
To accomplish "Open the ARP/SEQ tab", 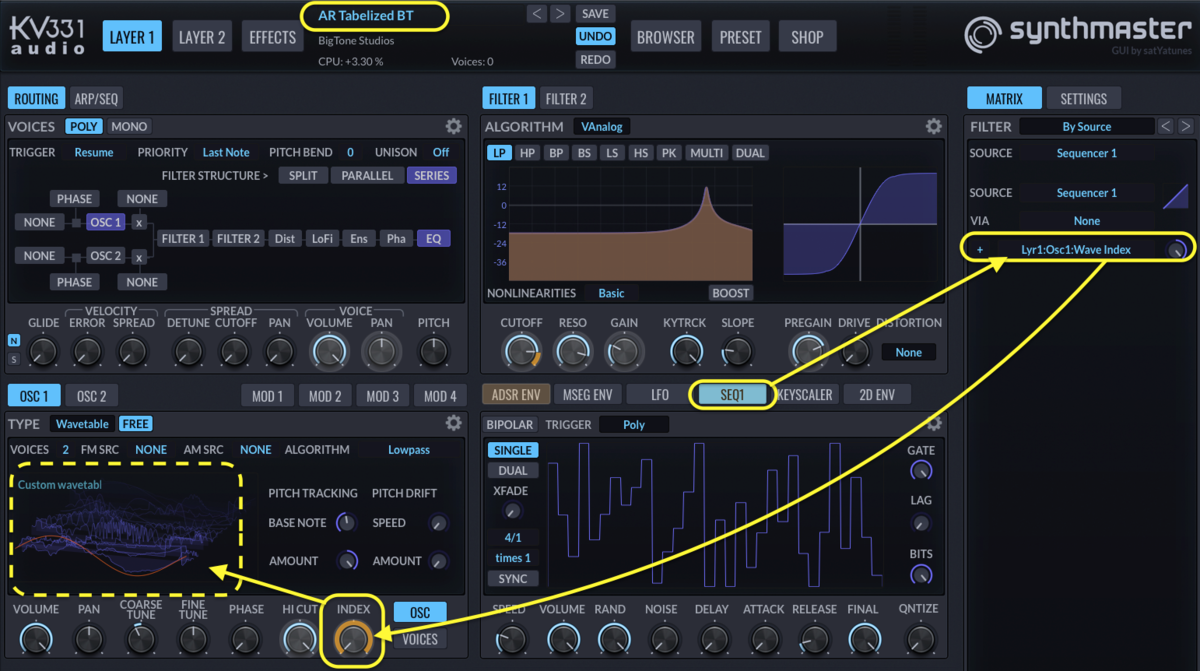I will (x=96, y=99).
